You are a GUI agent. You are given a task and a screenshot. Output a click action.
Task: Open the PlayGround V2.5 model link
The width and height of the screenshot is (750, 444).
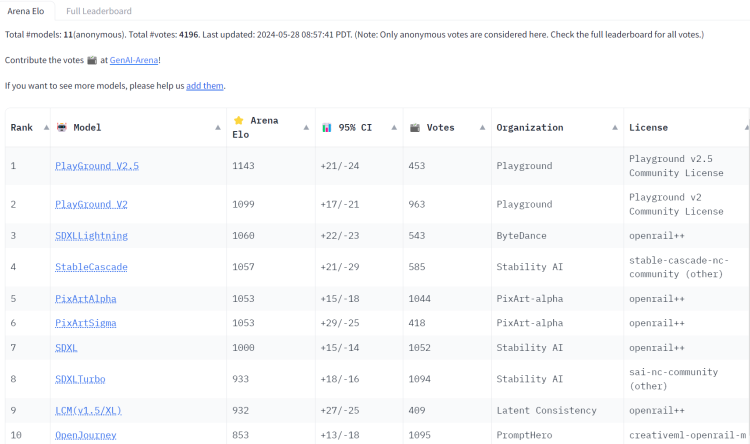tap(97, 166)
